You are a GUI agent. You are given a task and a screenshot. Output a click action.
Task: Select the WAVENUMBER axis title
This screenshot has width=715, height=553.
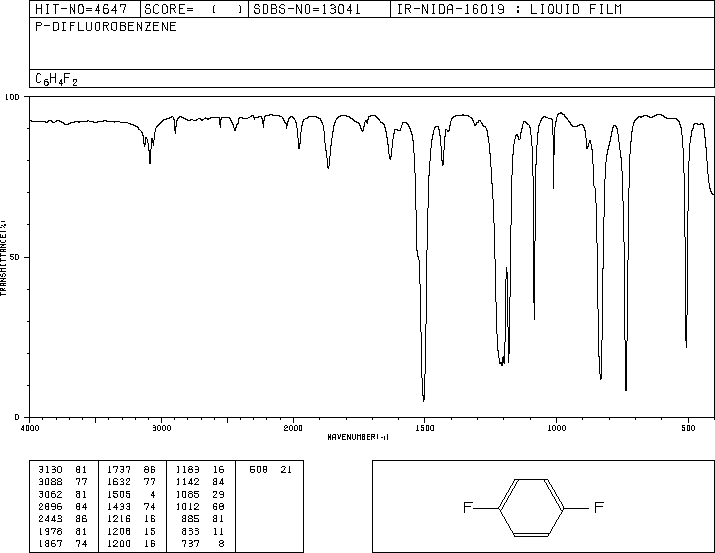(x=358, y=437)
